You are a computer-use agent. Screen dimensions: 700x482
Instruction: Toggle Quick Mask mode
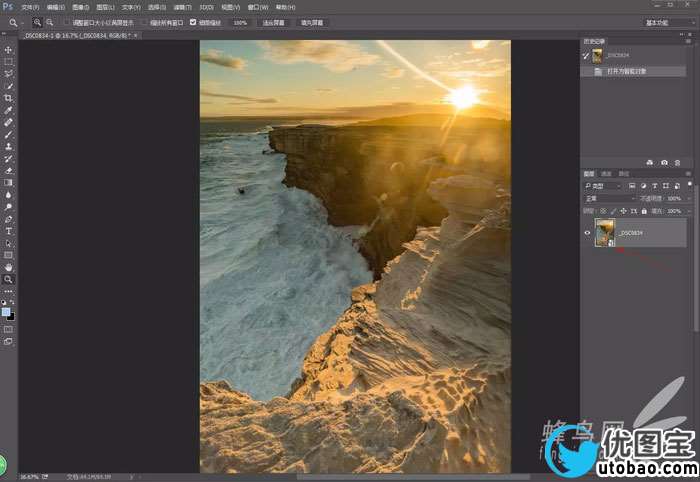(x=8, y=329)
